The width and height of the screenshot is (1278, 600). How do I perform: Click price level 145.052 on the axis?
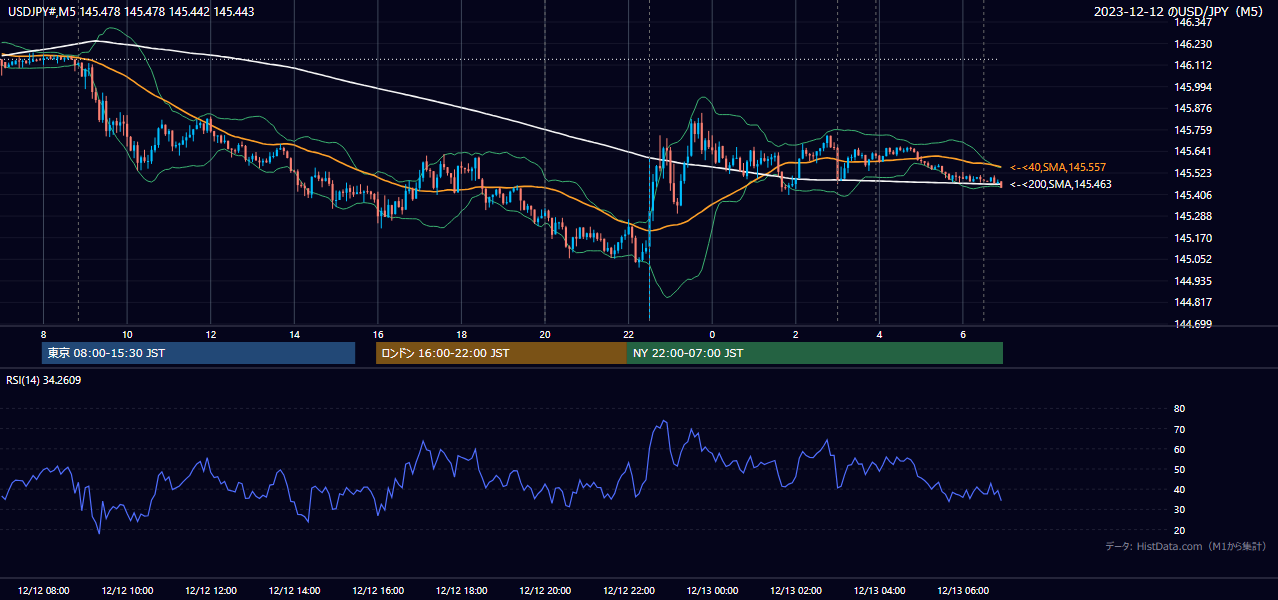pyautogui.click(x=1194, y=259)
